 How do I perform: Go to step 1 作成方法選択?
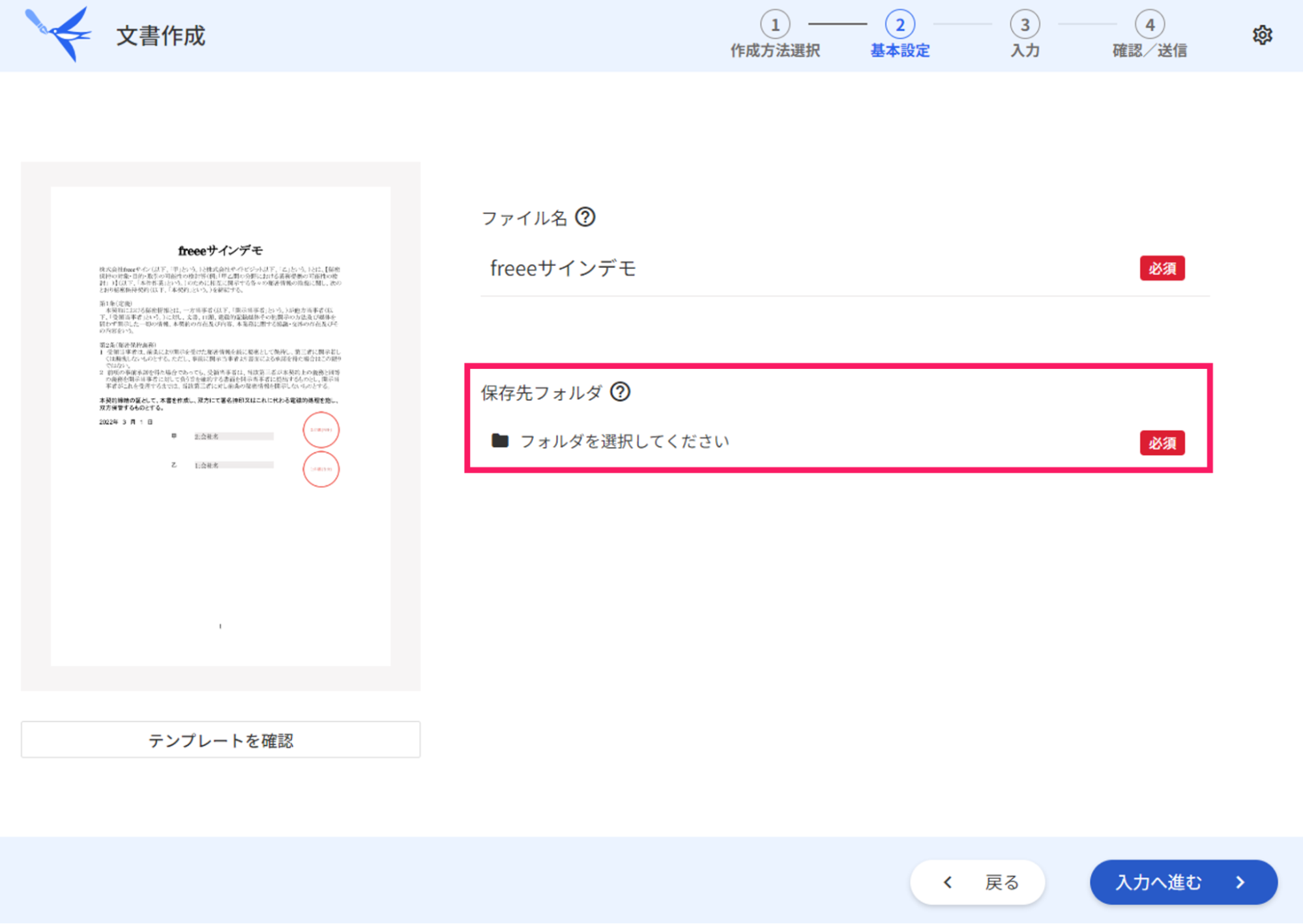774,35
